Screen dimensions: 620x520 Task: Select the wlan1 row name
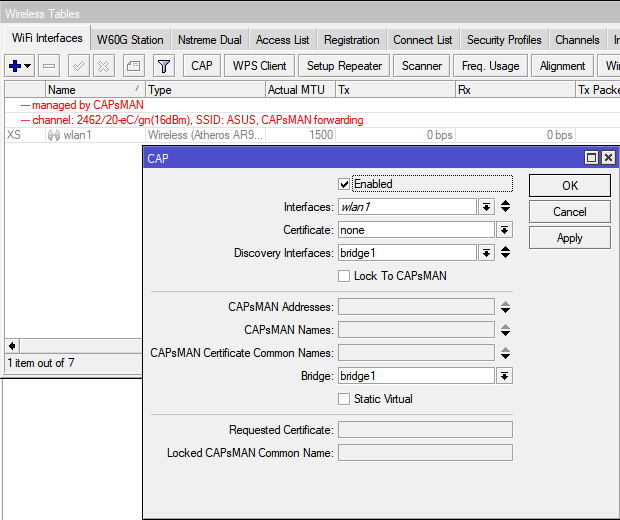pos(78,135)
